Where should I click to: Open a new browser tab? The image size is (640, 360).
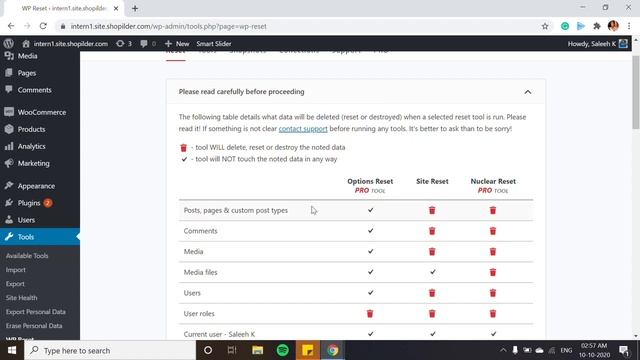click(x=135, y=8)
